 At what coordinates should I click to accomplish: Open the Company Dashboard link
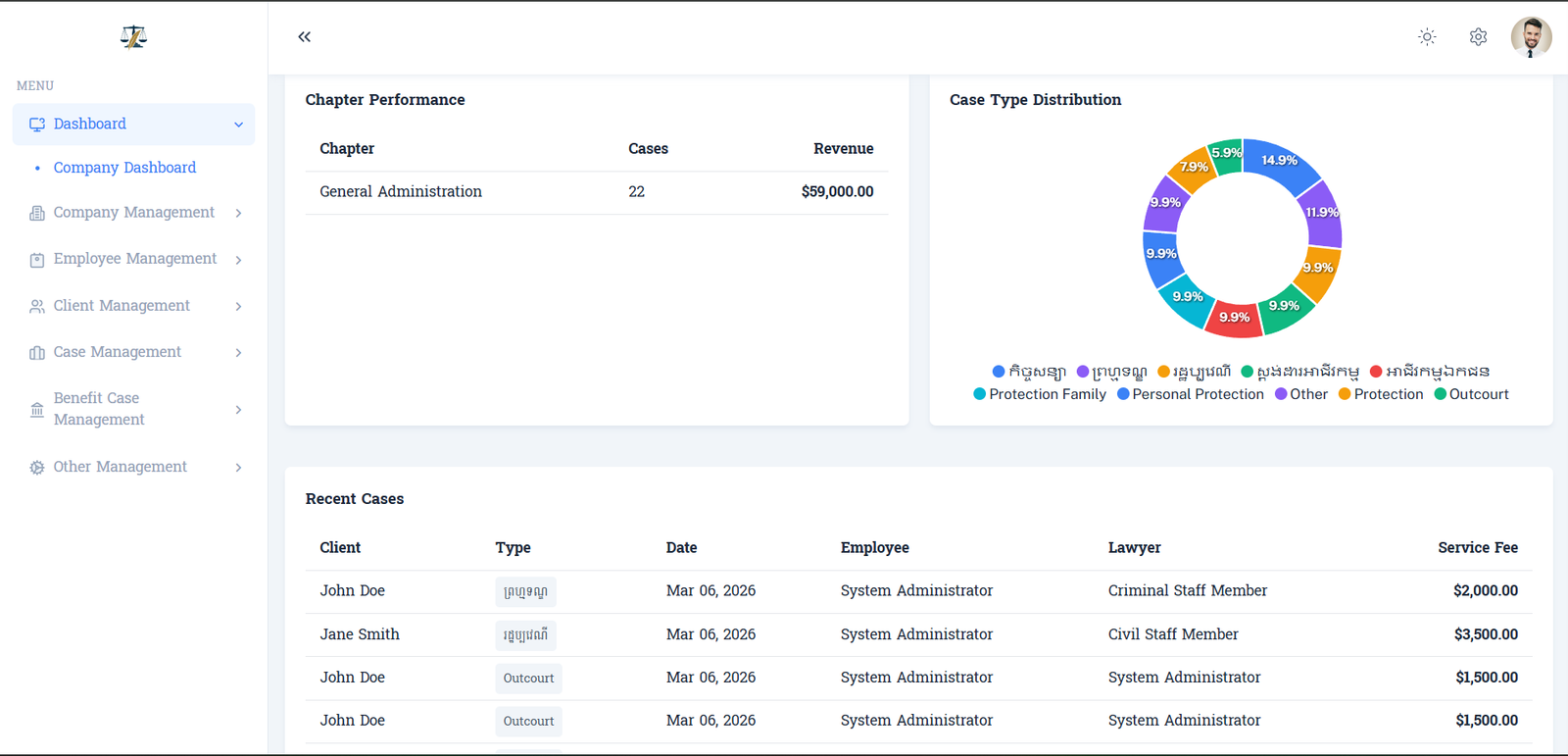click(124, 168)
